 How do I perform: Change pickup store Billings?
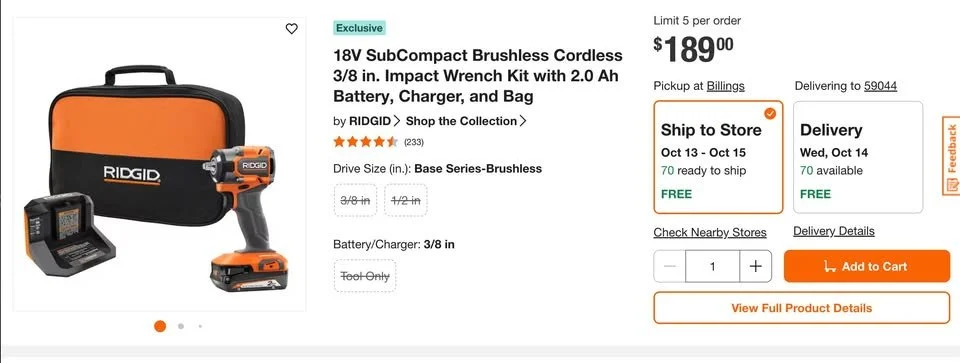[726, 86]
